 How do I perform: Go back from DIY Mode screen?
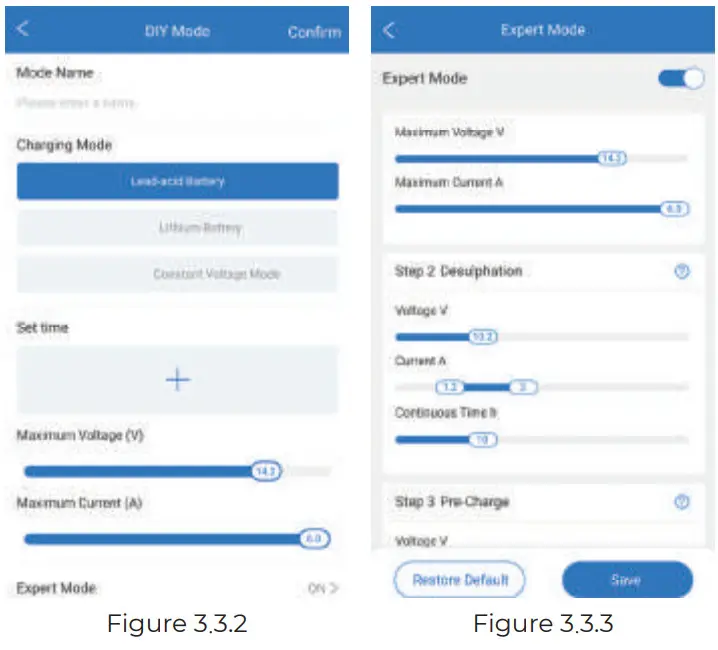(23, 29)
